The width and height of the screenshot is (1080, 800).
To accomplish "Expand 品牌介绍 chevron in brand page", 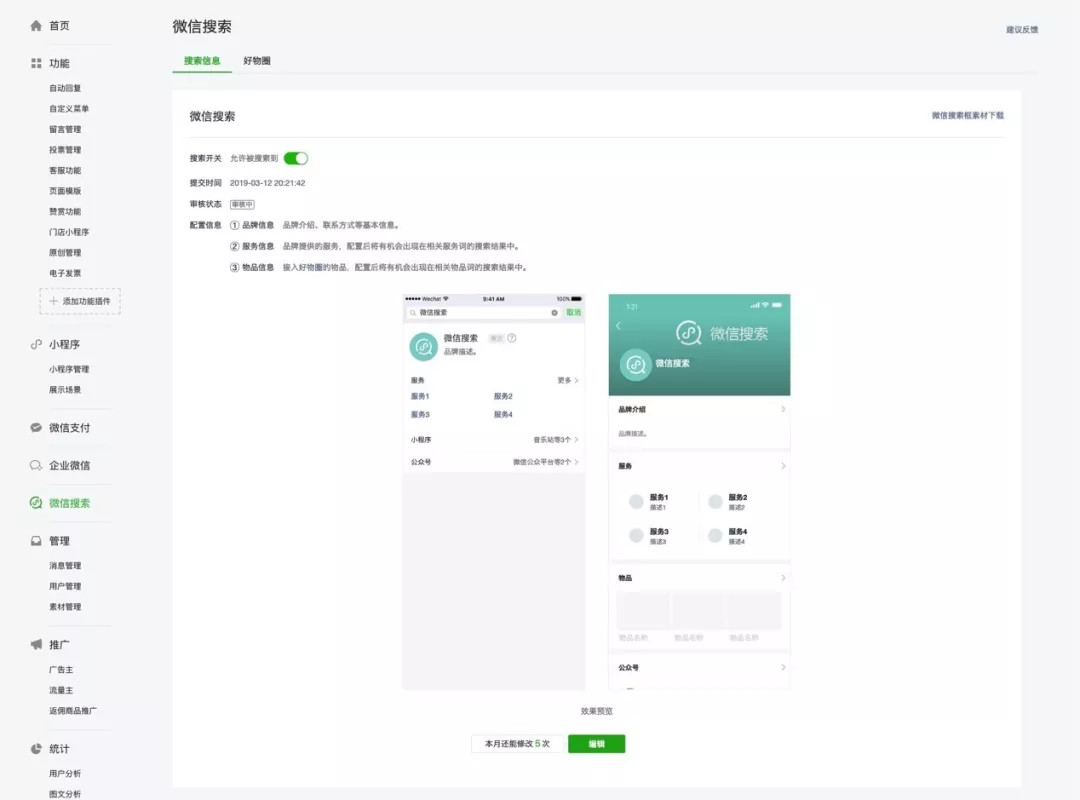I will point(783,409).
